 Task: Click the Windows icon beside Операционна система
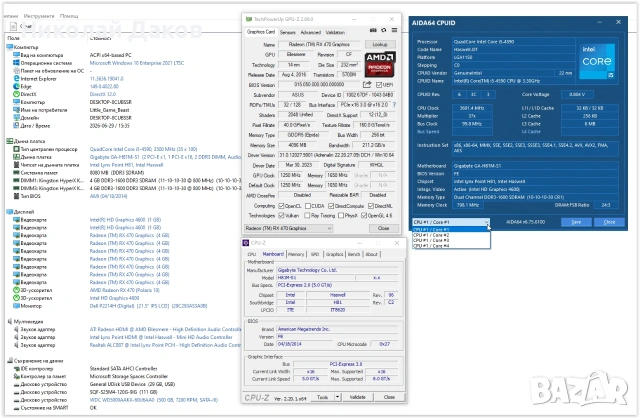(16, 63)
